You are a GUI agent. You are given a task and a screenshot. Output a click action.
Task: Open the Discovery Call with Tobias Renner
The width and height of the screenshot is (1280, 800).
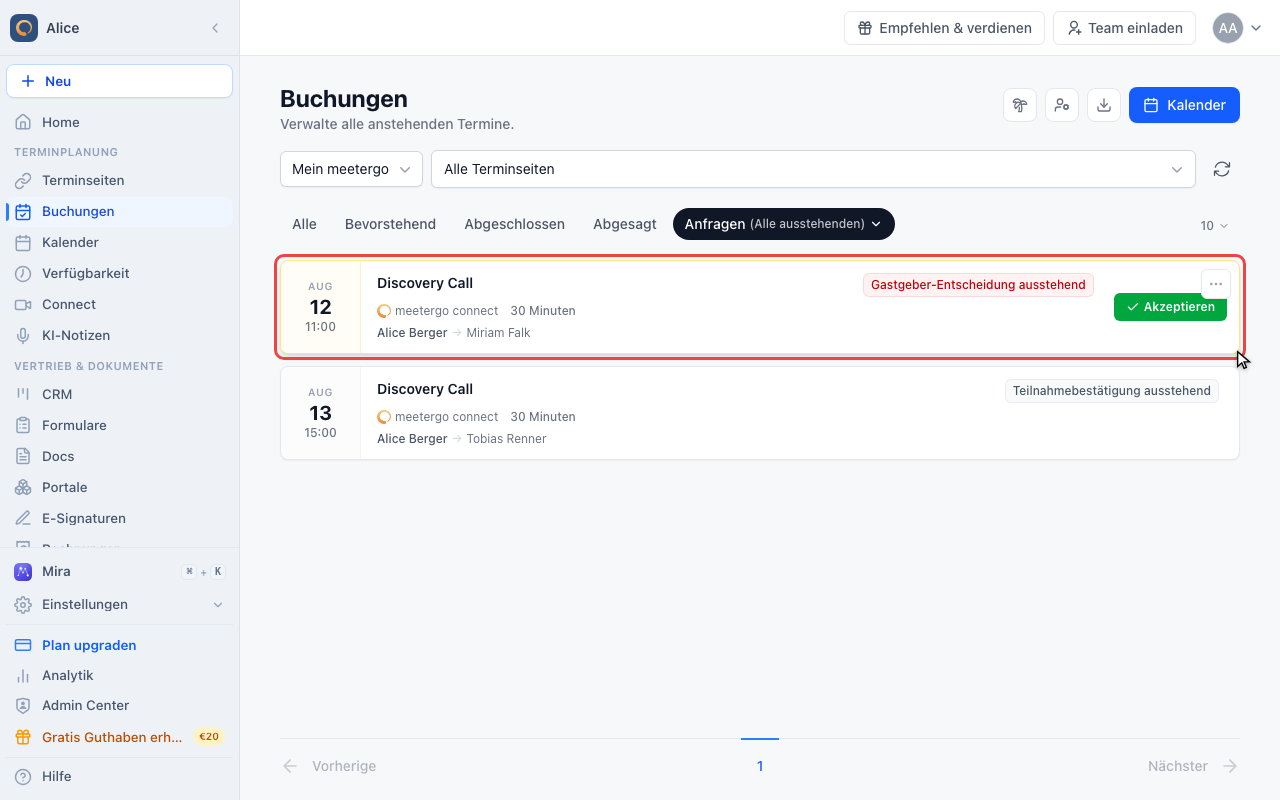[760, 413]
